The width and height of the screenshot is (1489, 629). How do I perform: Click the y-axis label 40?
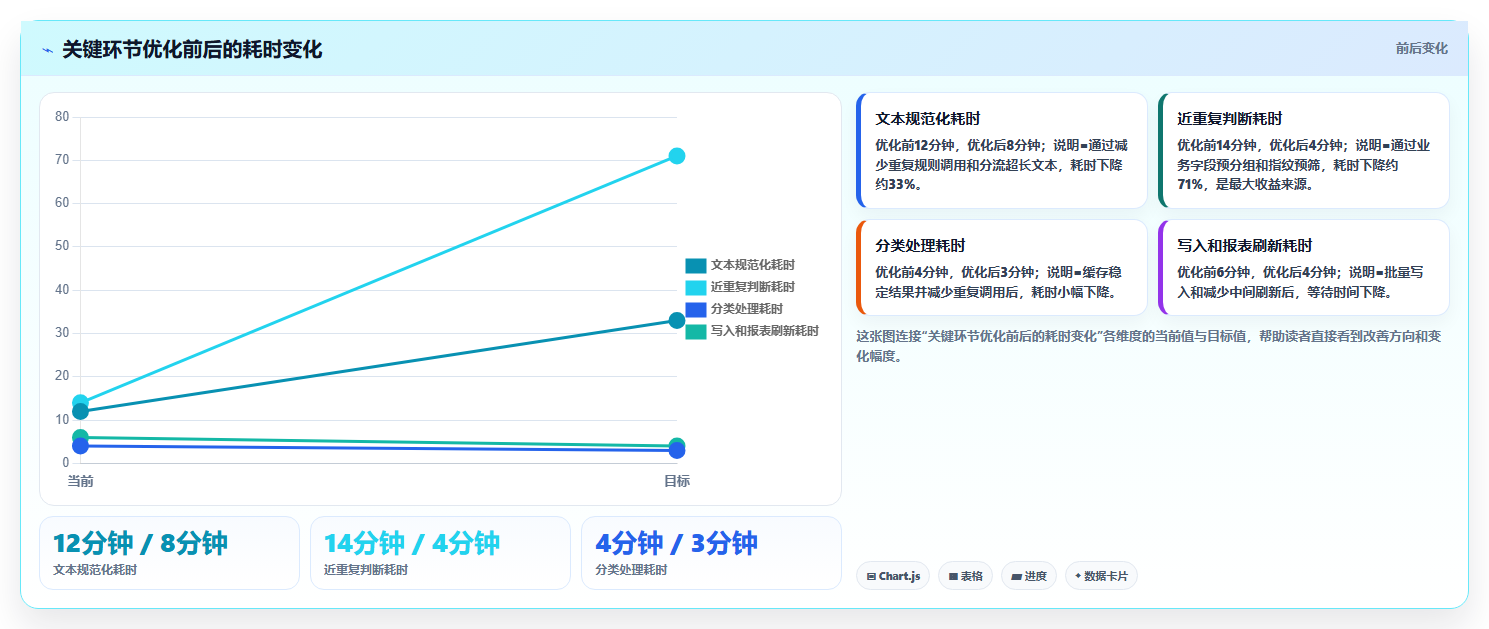click(x=62, y=290)
